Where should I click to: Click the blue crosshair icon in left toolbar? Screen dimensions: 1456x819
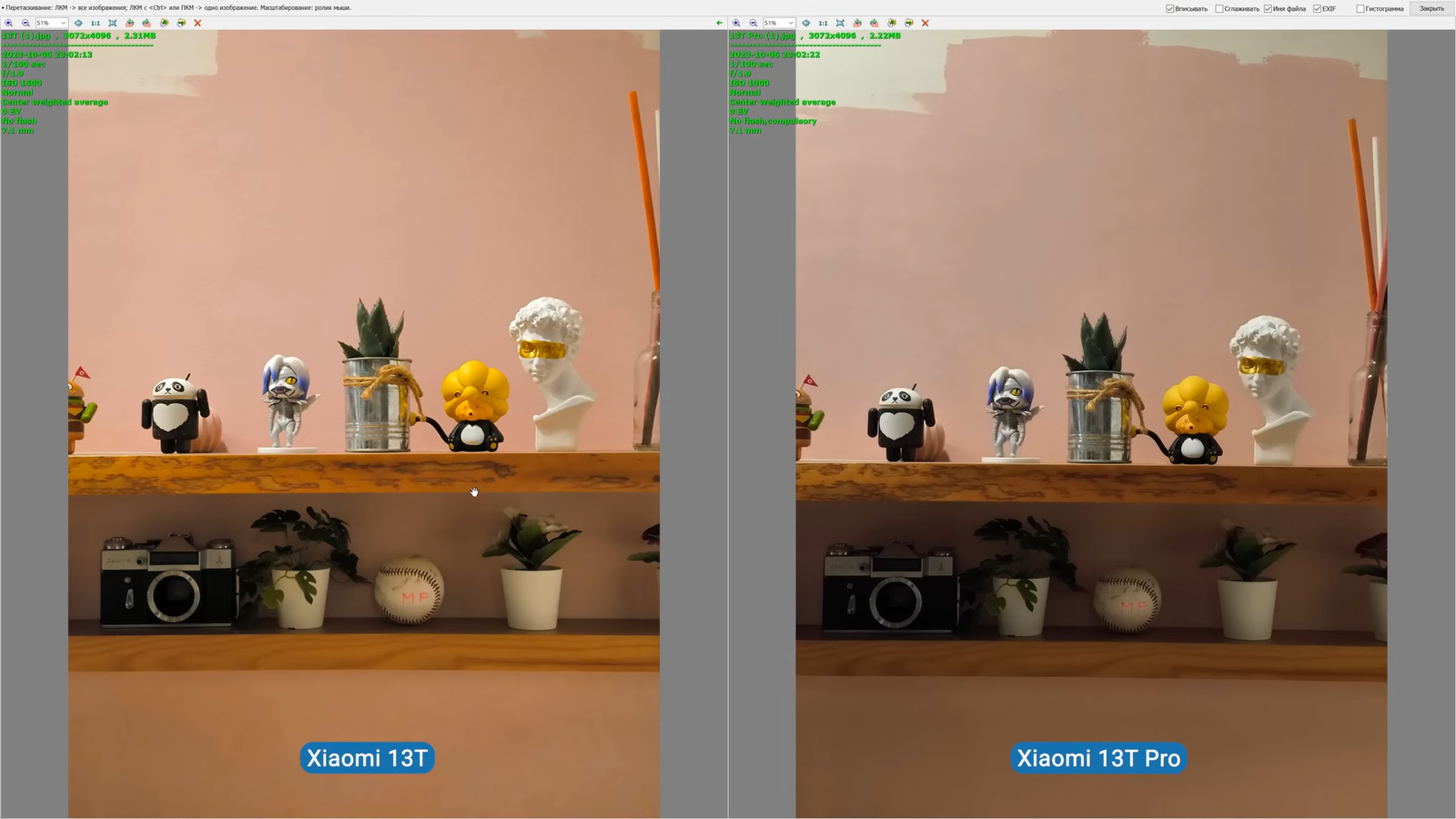point(78,23)
